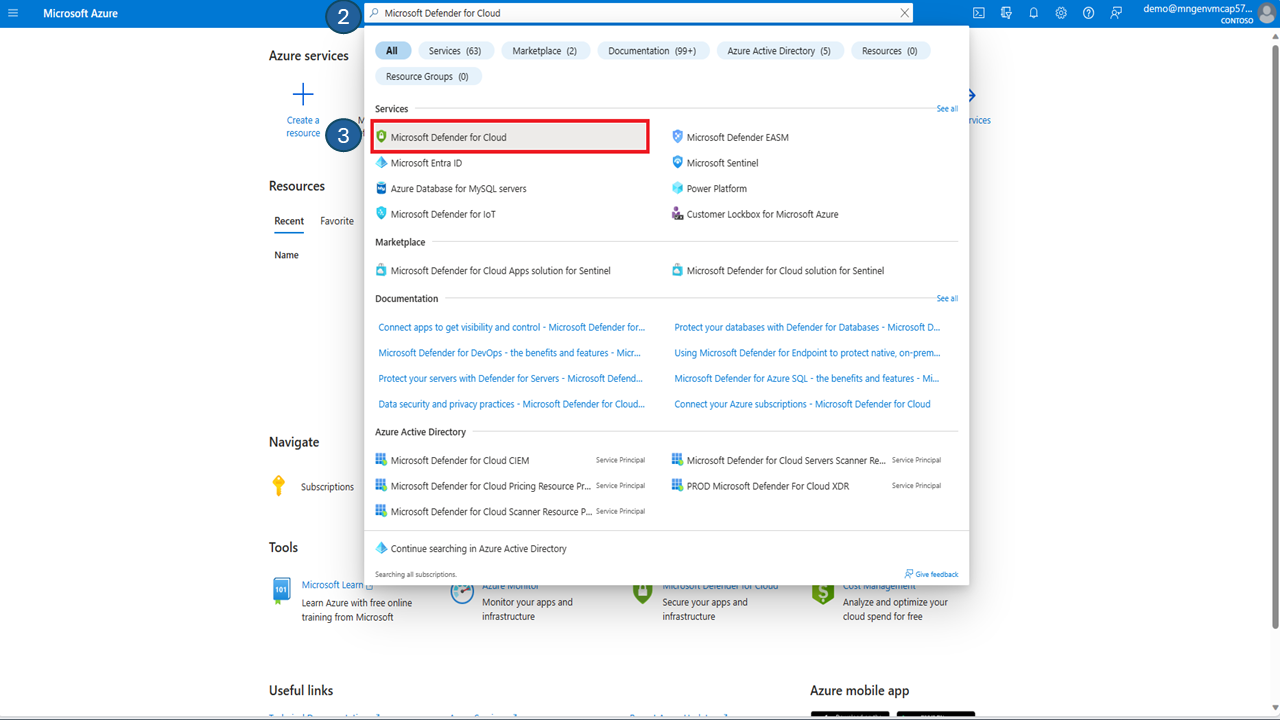Filter results by Marketplace (2)
The image size is (1280, 720).
tap(544, 51)
